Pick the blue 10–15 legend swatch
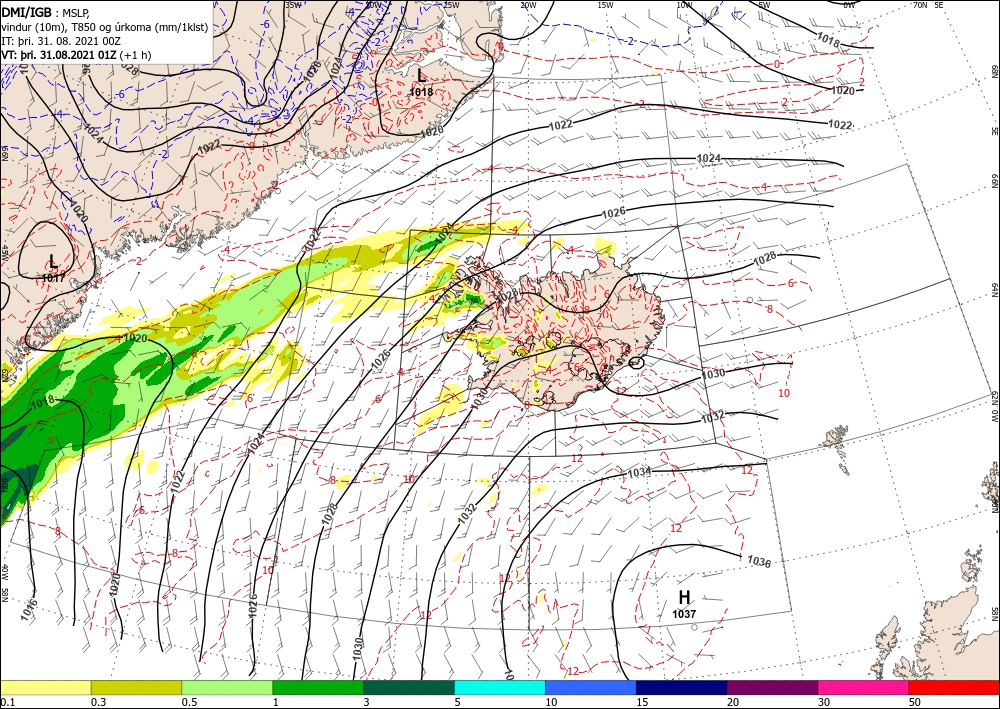This screenshot has height=709, width=1000. point(591,687)
